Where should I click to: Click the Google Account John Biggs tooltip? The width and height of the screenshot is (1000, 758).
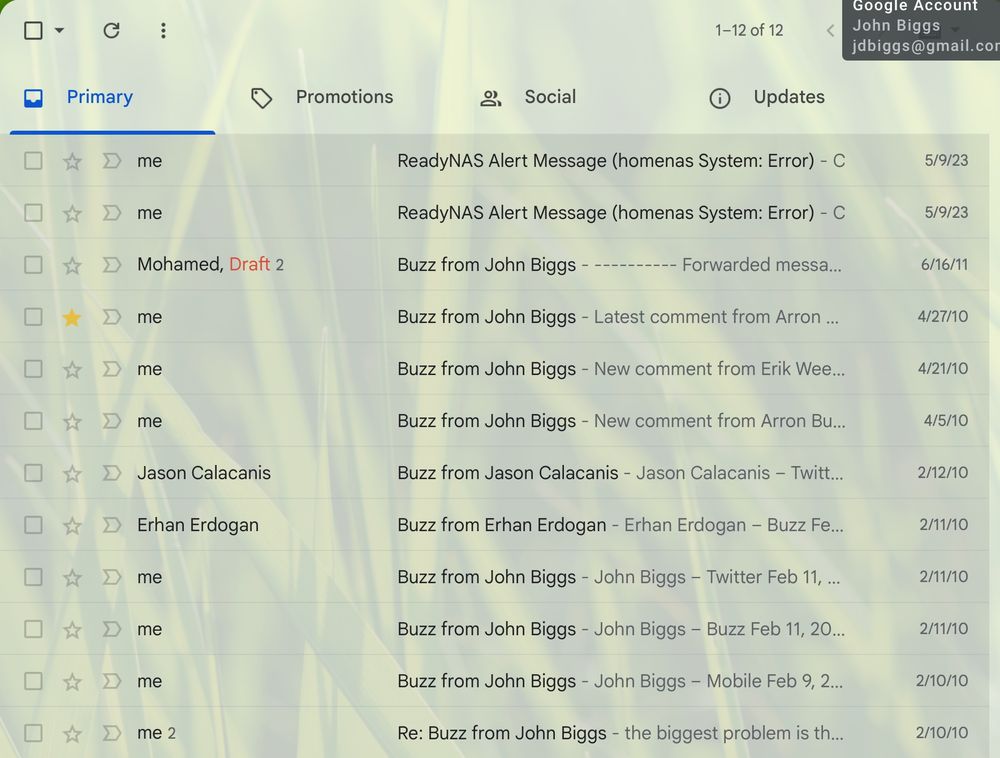click(921, 28)
